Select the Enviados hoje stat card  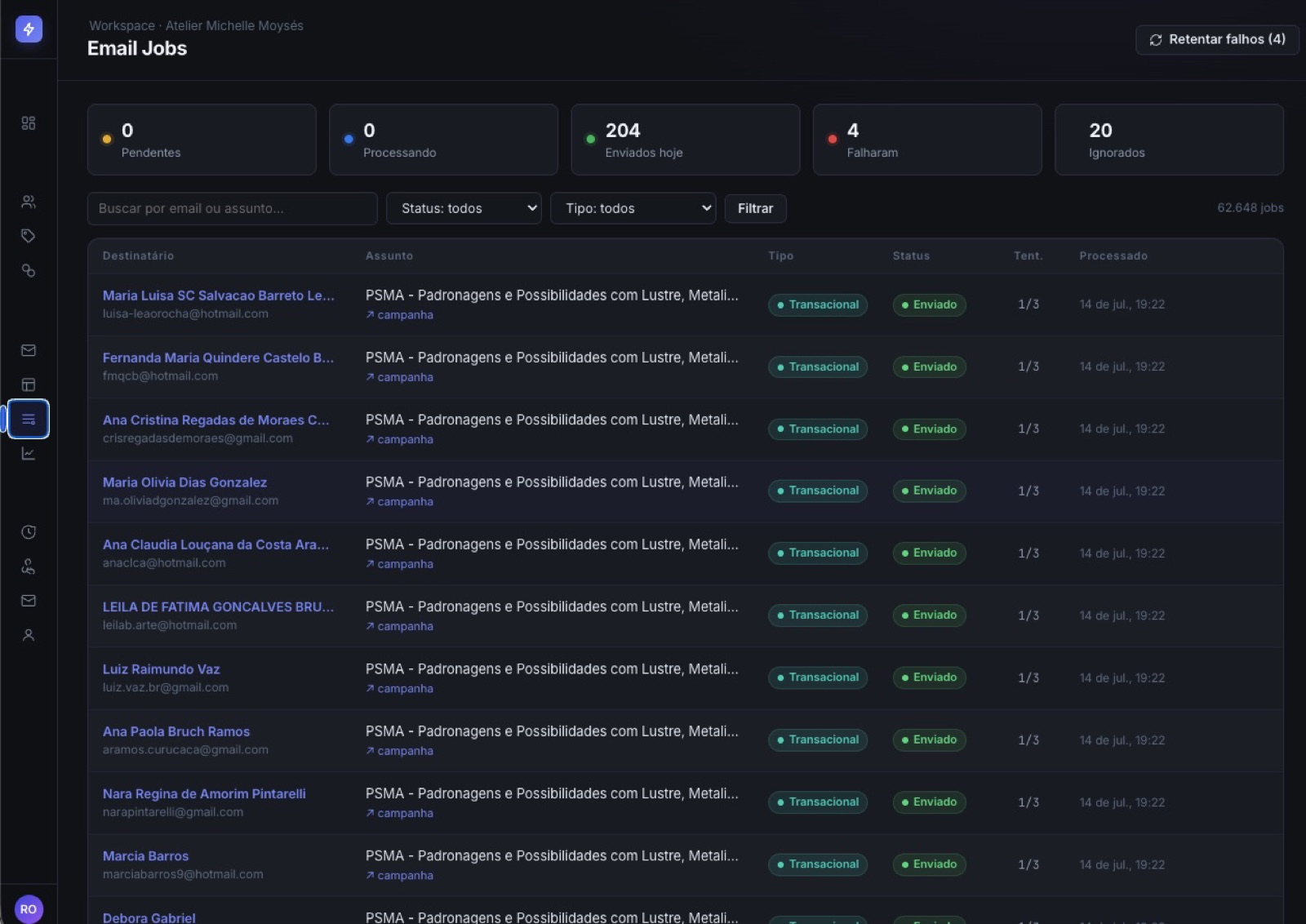[686, 140]
